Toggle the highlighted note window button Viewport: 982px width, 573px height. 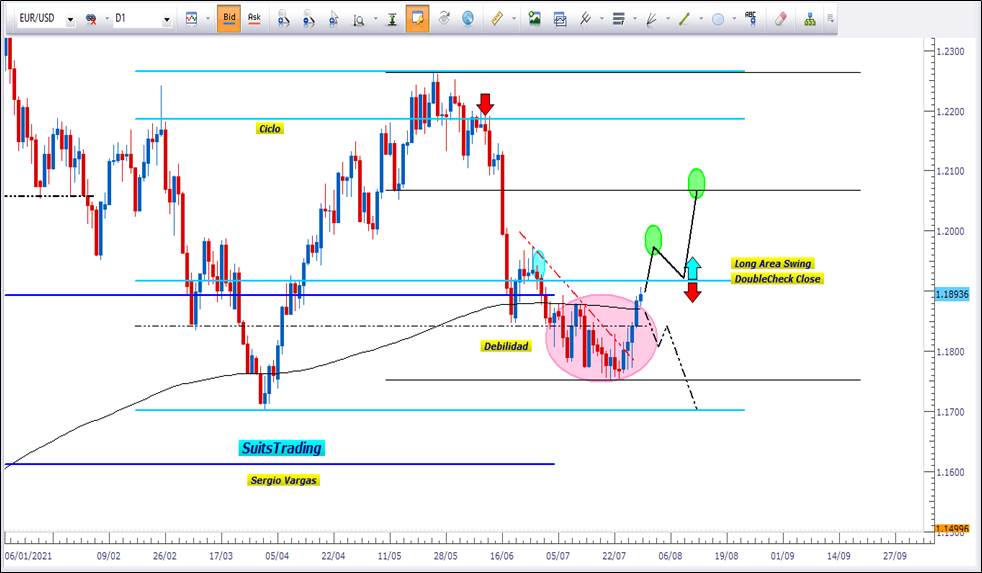tap(417, 18)
